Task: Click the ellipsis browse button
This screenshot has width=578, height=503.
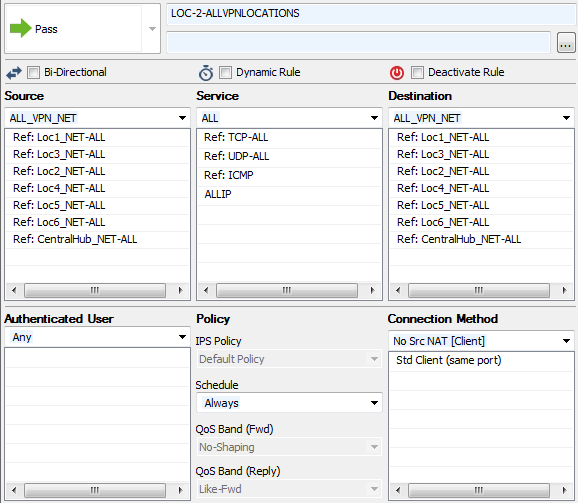Action: [566, 43]
